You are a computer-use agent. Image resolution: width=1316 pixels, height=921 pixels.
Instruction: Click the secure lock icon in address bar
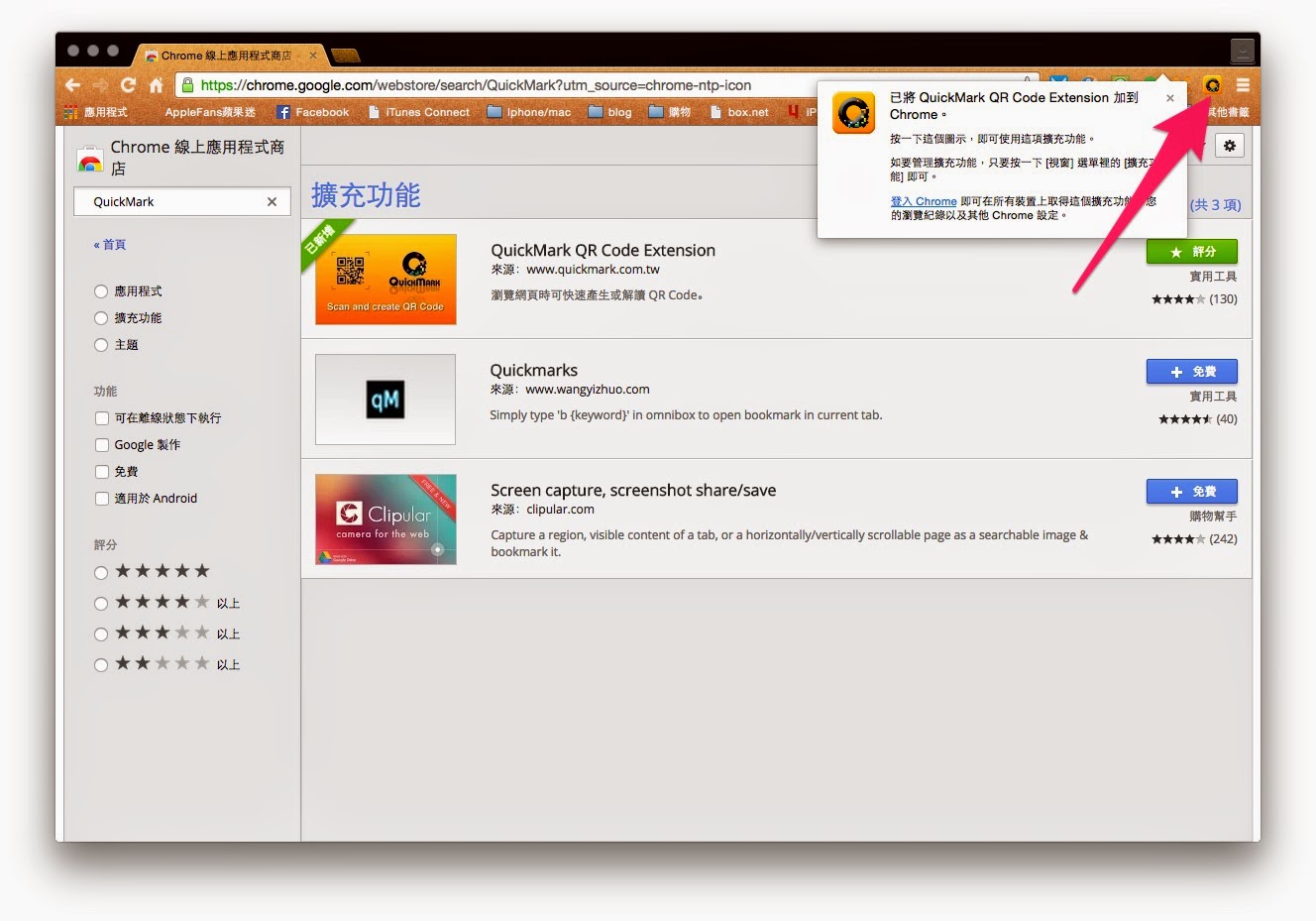pyautogui.click(x=187, y=85)
